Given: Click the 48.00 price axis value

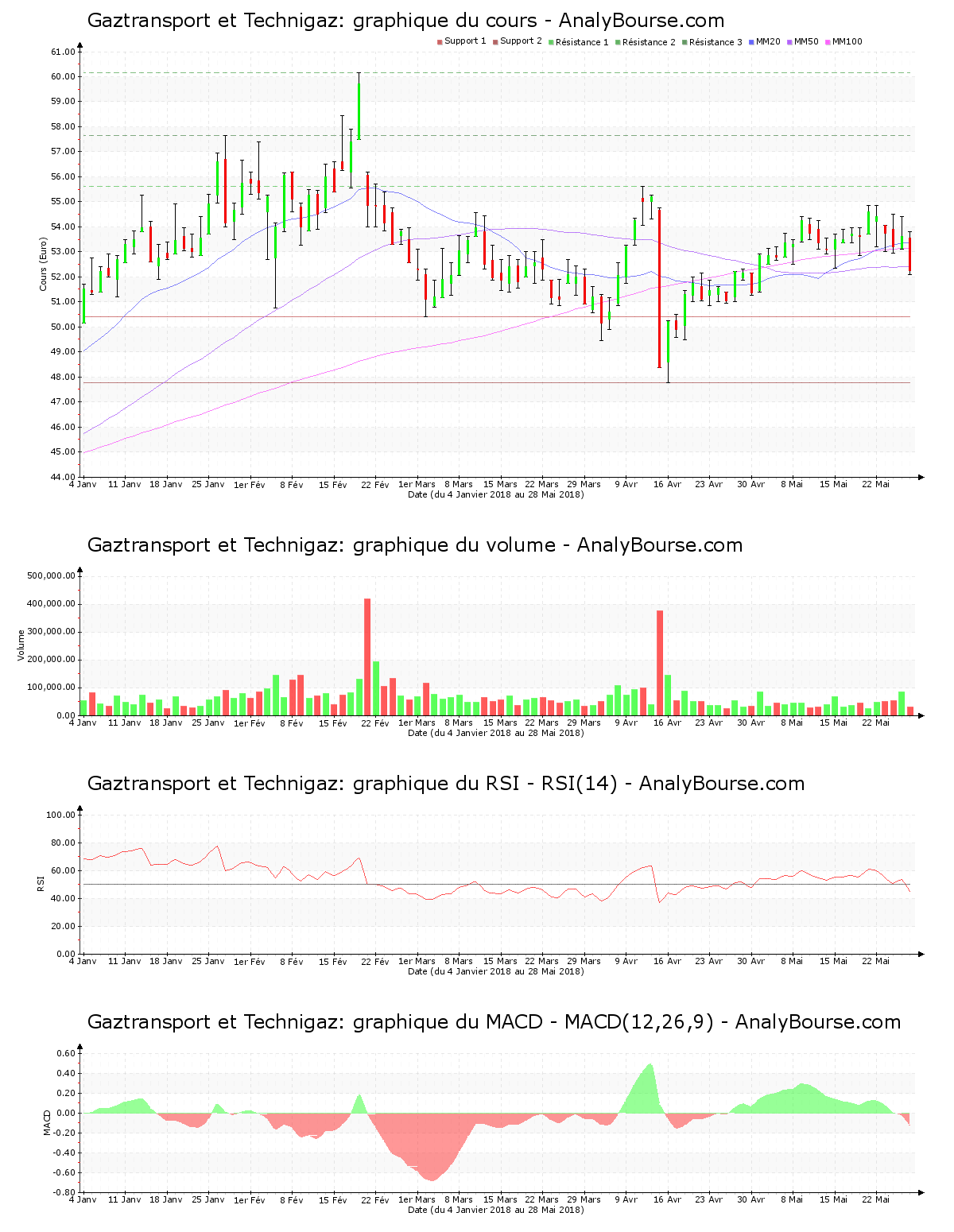Looking at the screenshot, I should tap(63, 377).
